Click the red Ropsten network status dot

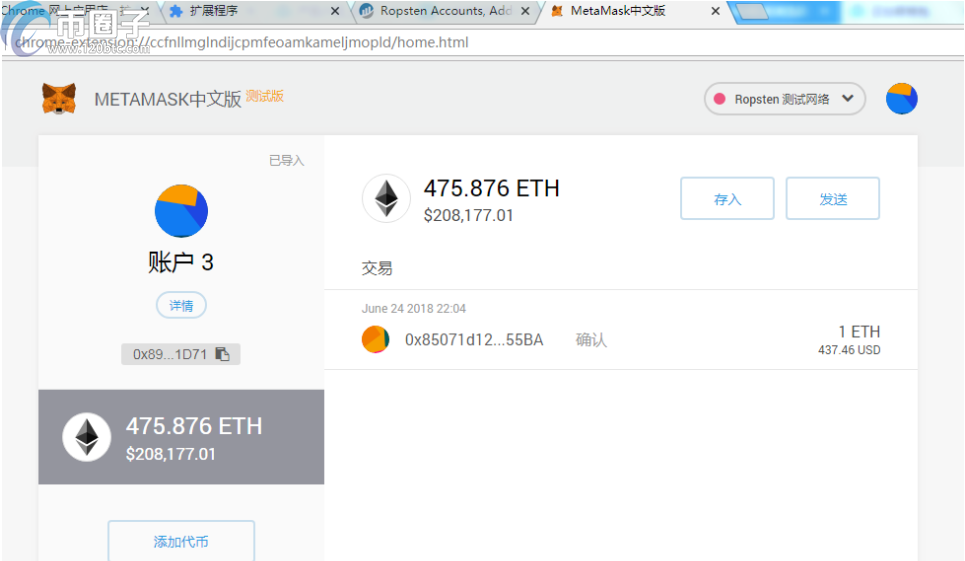point(719,99)
